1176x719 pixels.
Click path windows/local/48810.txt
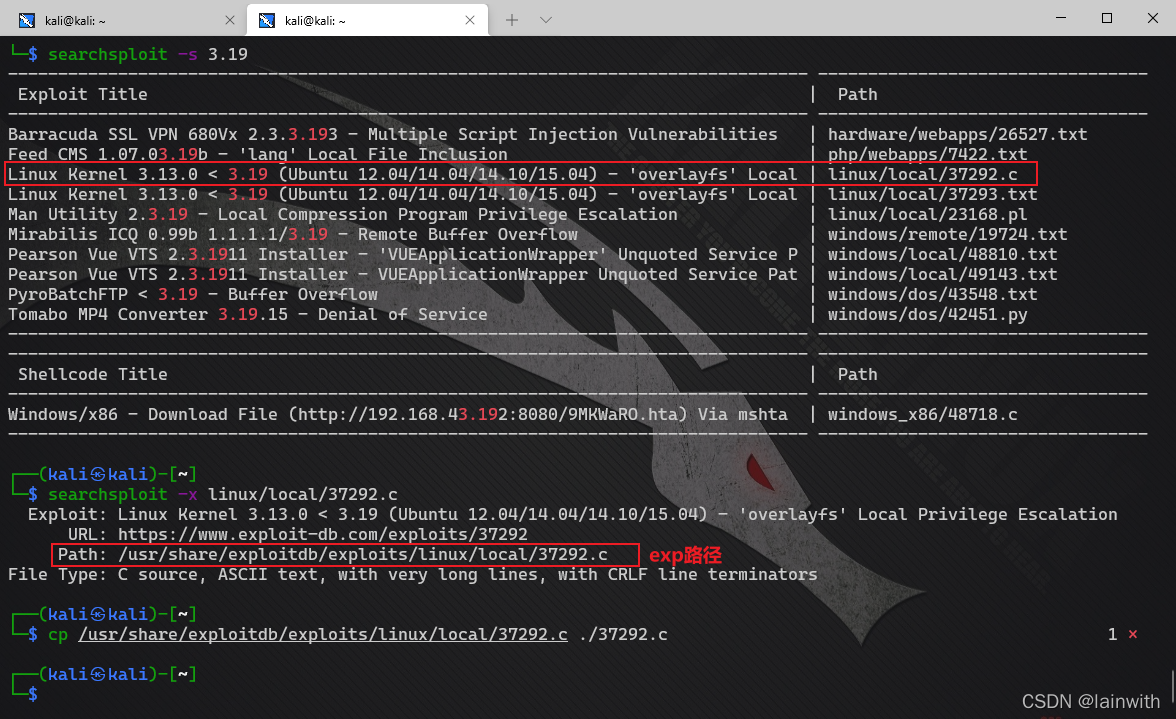pos(942,254)
